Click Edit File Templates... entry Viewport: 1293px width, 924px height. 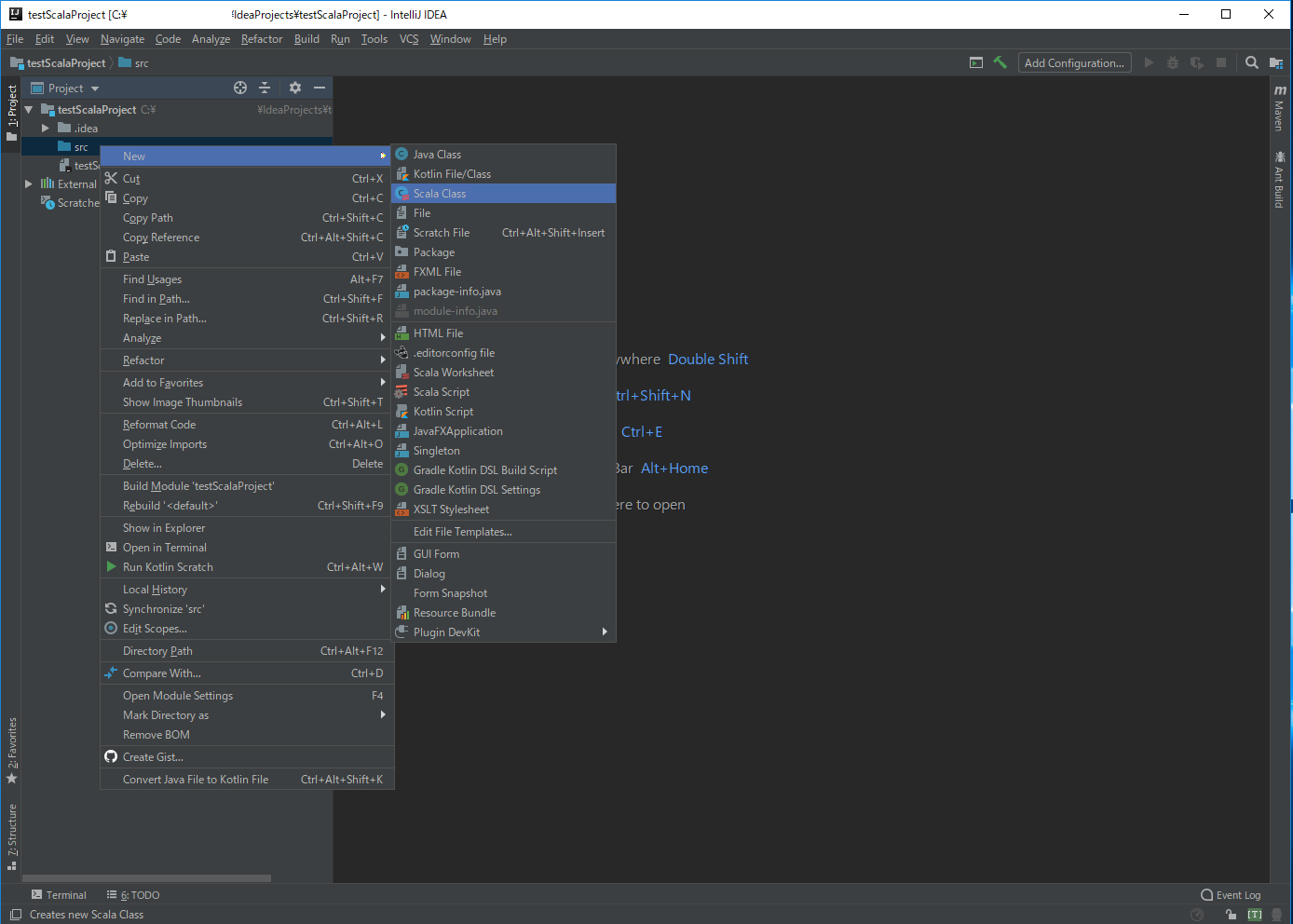click(504, 532)
